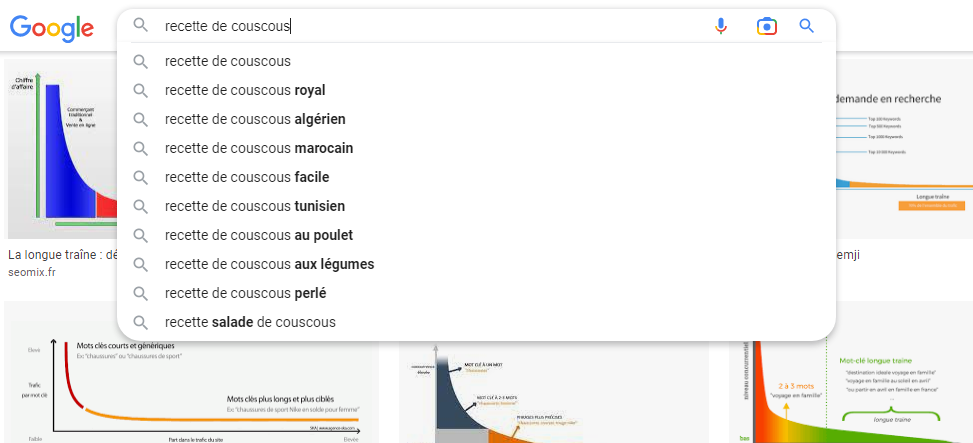Open thumbnail with Mots clés courts et génériques

[x=191, y=372]
